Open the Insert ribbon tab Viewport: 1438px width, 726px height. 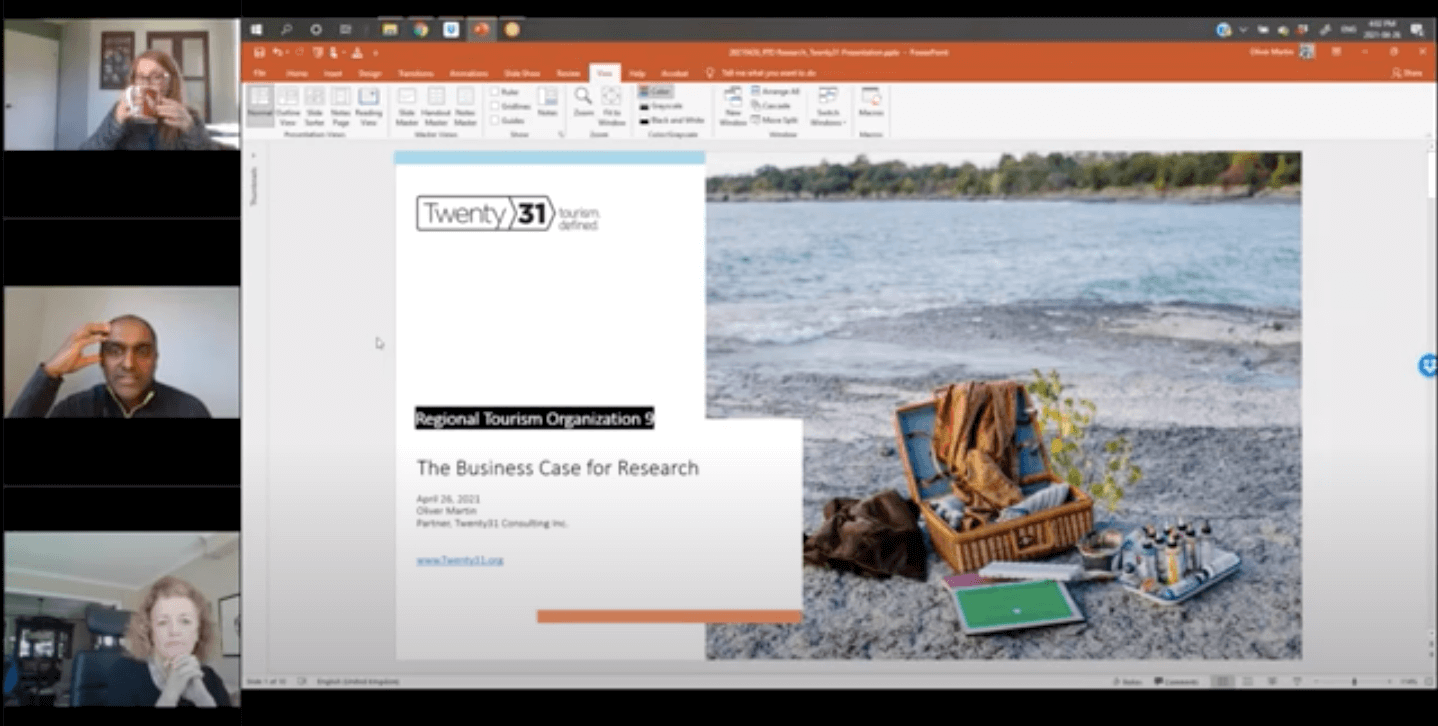332,73
